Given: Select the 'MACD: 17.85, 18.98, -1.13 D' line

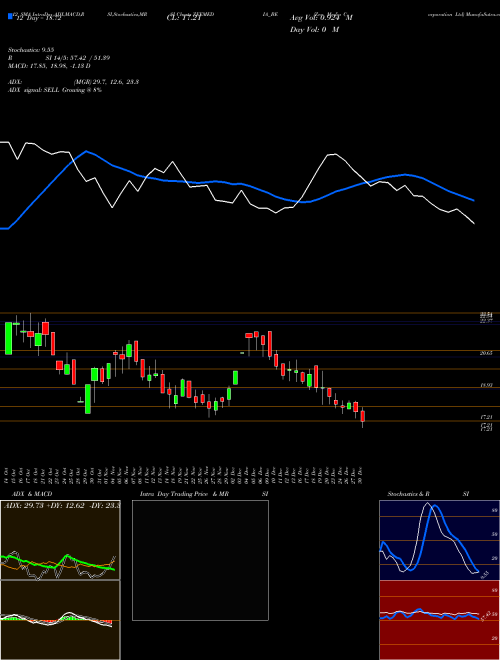Looking at the screenshot, I should pos(49,66).
